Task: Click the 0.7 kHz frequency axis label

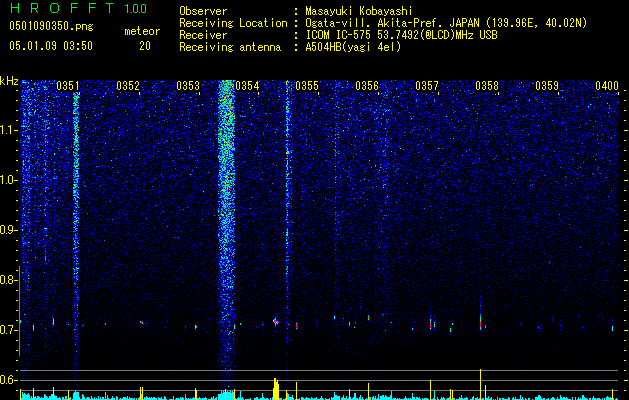Action: (8, 330)
